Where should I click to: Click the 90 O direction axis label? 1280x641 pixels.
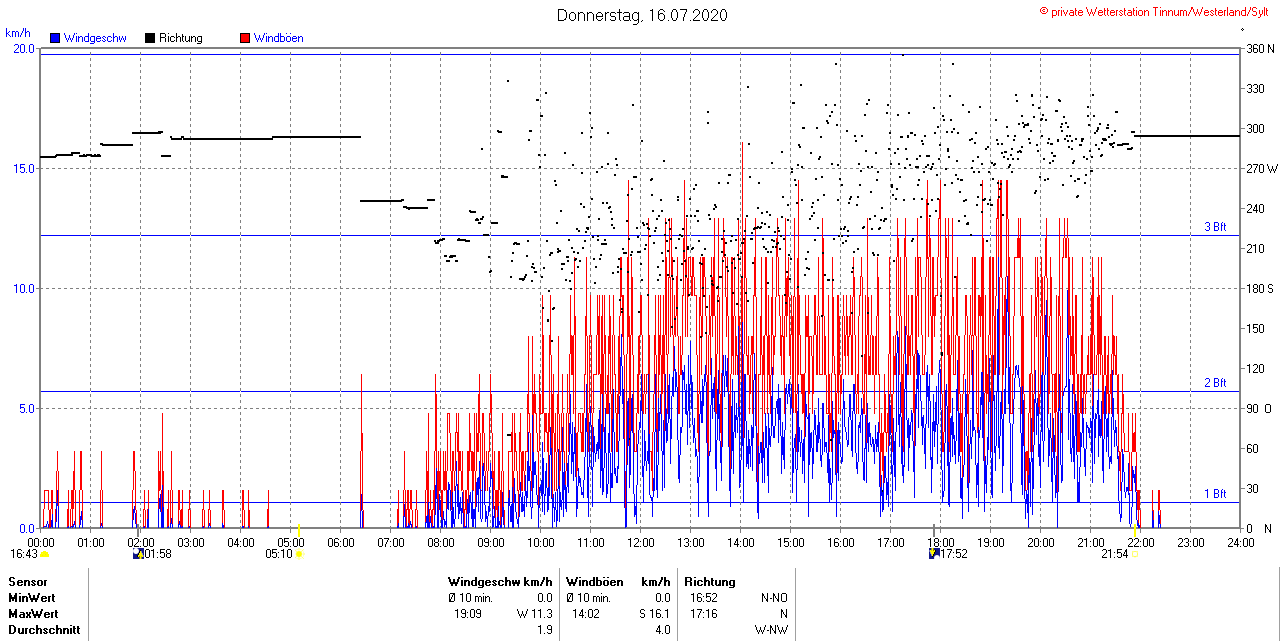click(x=1258, y=409)
